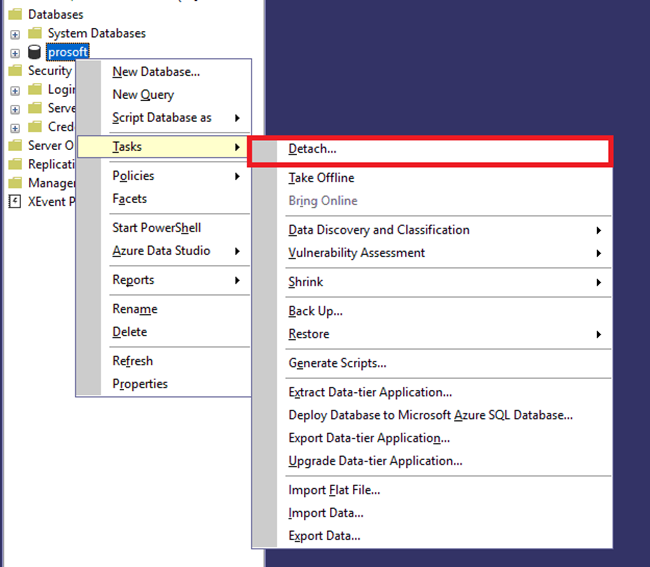Click the Databases folder icon
Screen dimensions: 650x567
tap(15, 14)
